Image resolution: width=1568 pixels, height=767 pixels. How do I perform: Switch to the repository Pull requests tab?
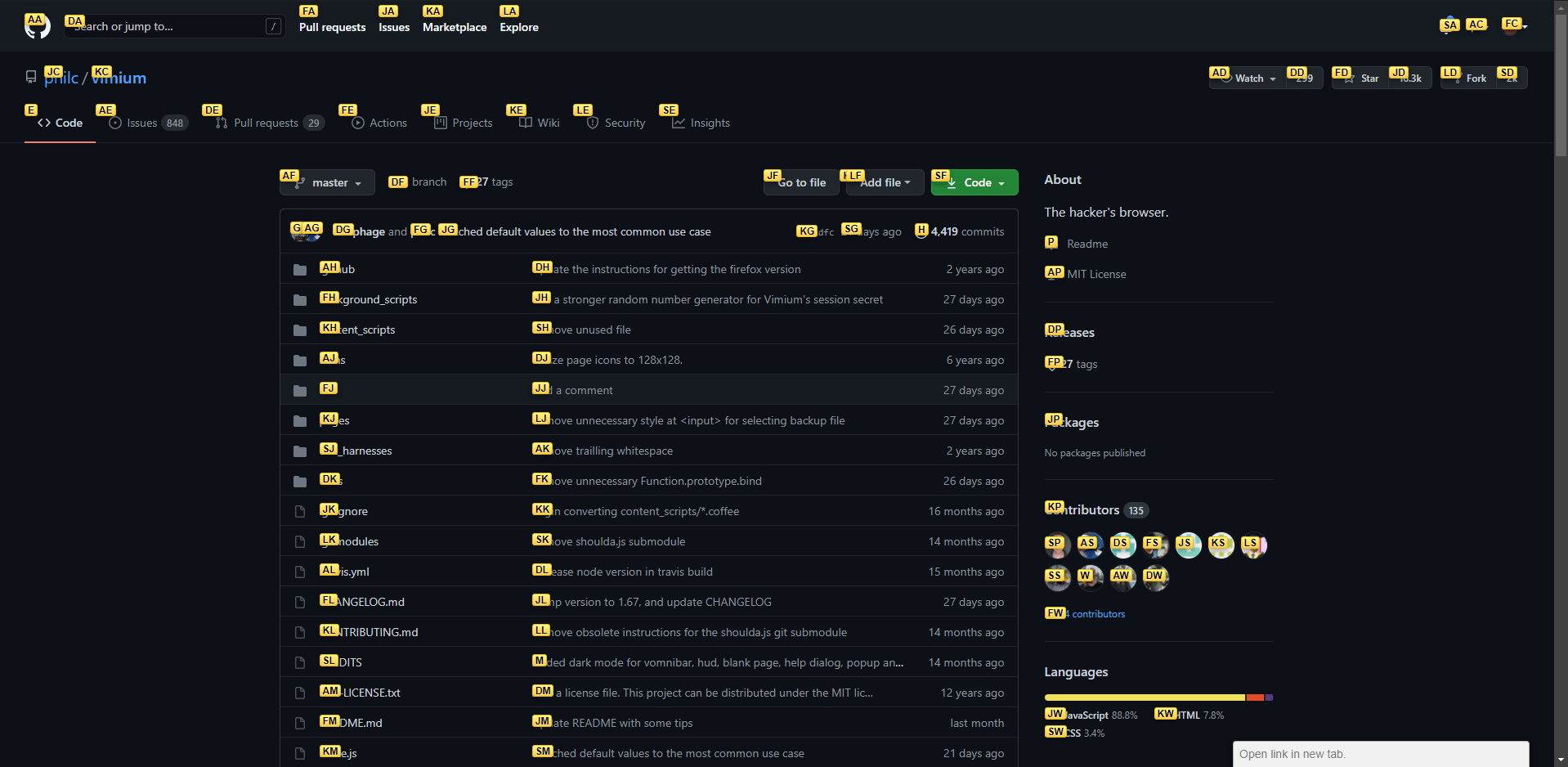(270, 123)
